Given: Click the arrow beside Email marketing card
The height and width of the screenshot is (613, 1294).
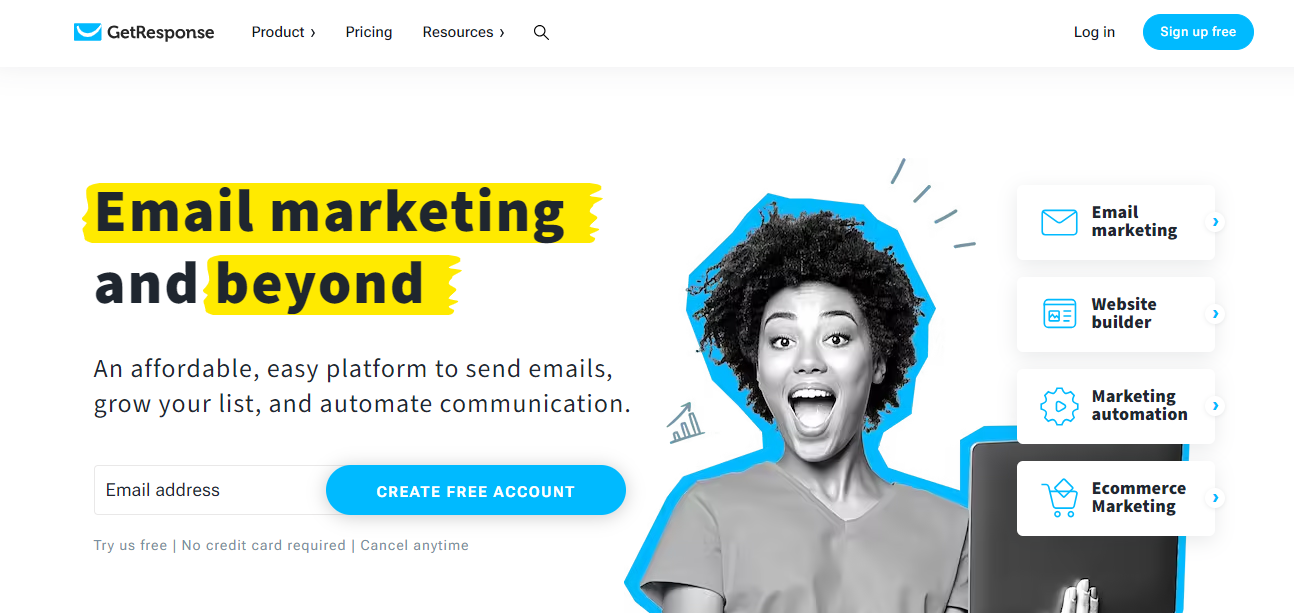Looking at the screenshot, I should click(1215, 222).
